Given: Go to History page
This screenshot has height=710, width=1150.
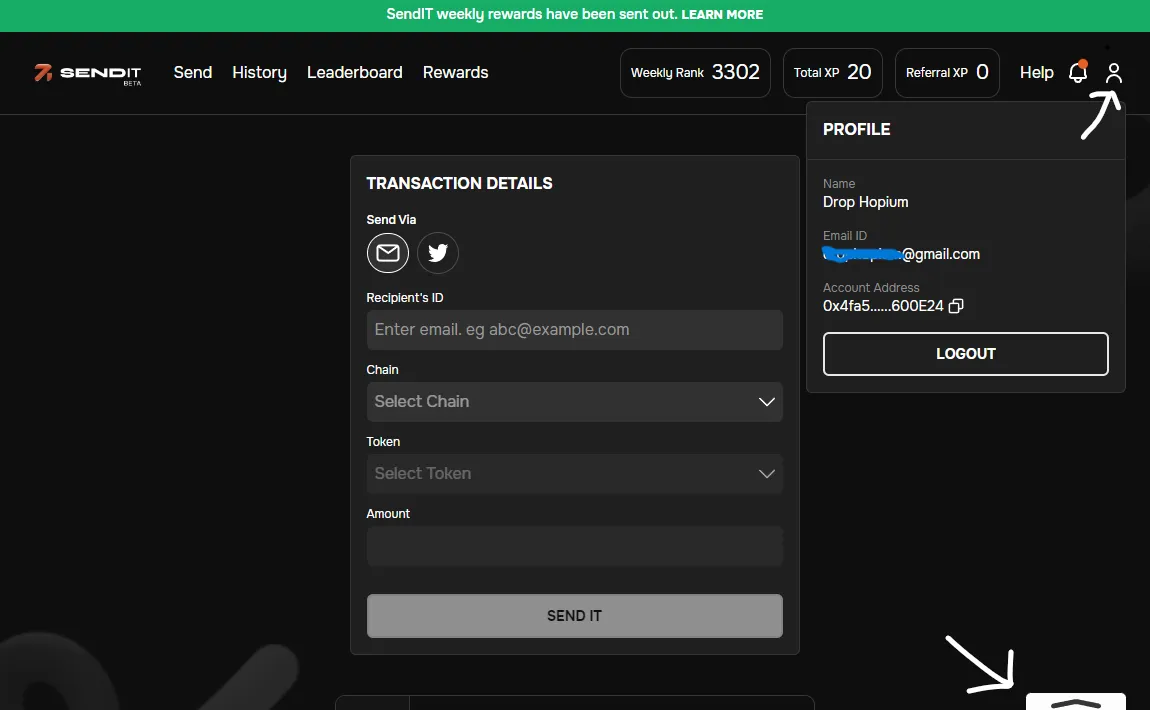Looking at the screenshot, I should pos(260,73).
